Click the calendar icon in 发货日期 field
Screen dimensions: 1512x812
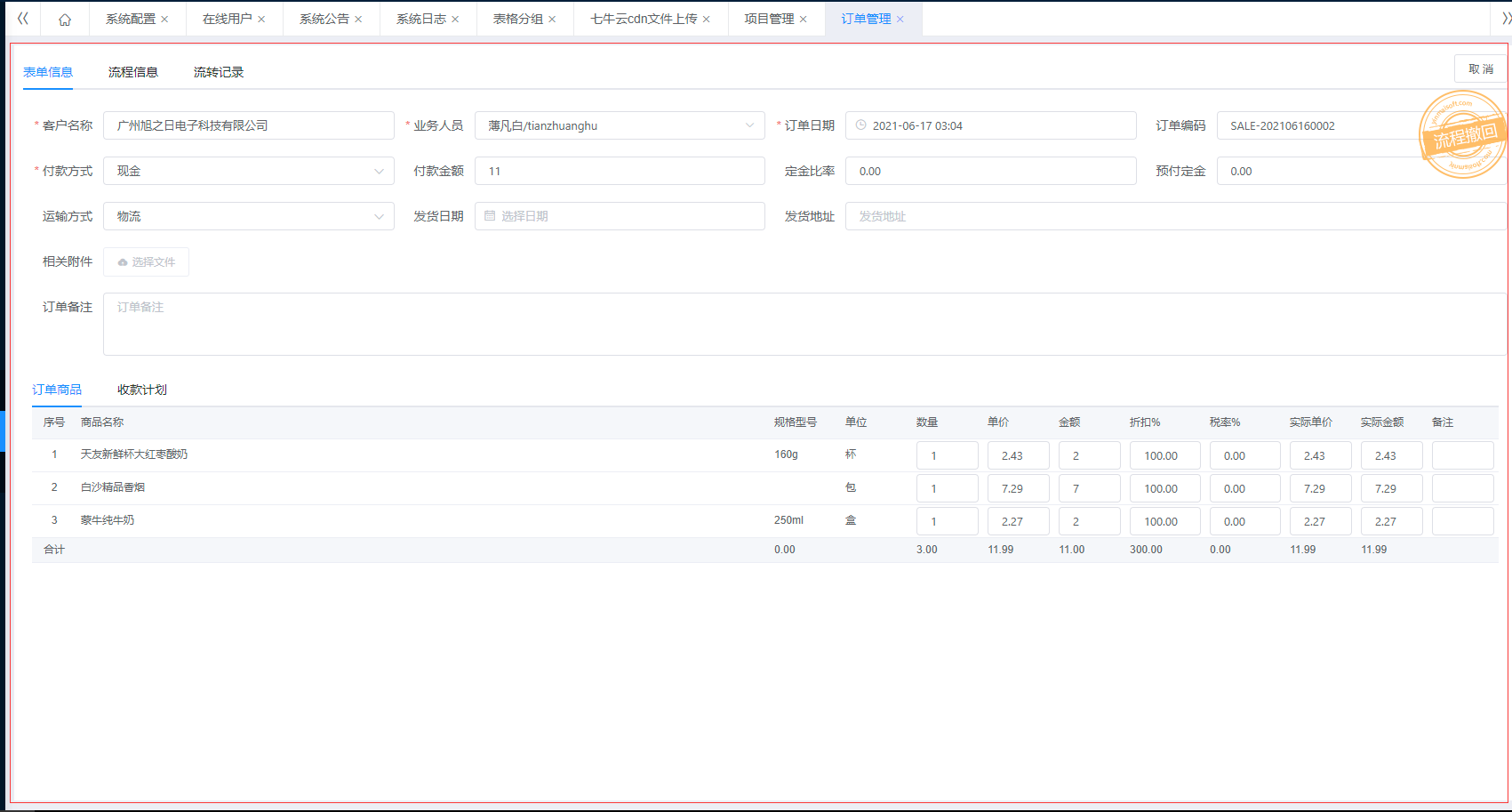coord(490,216)
